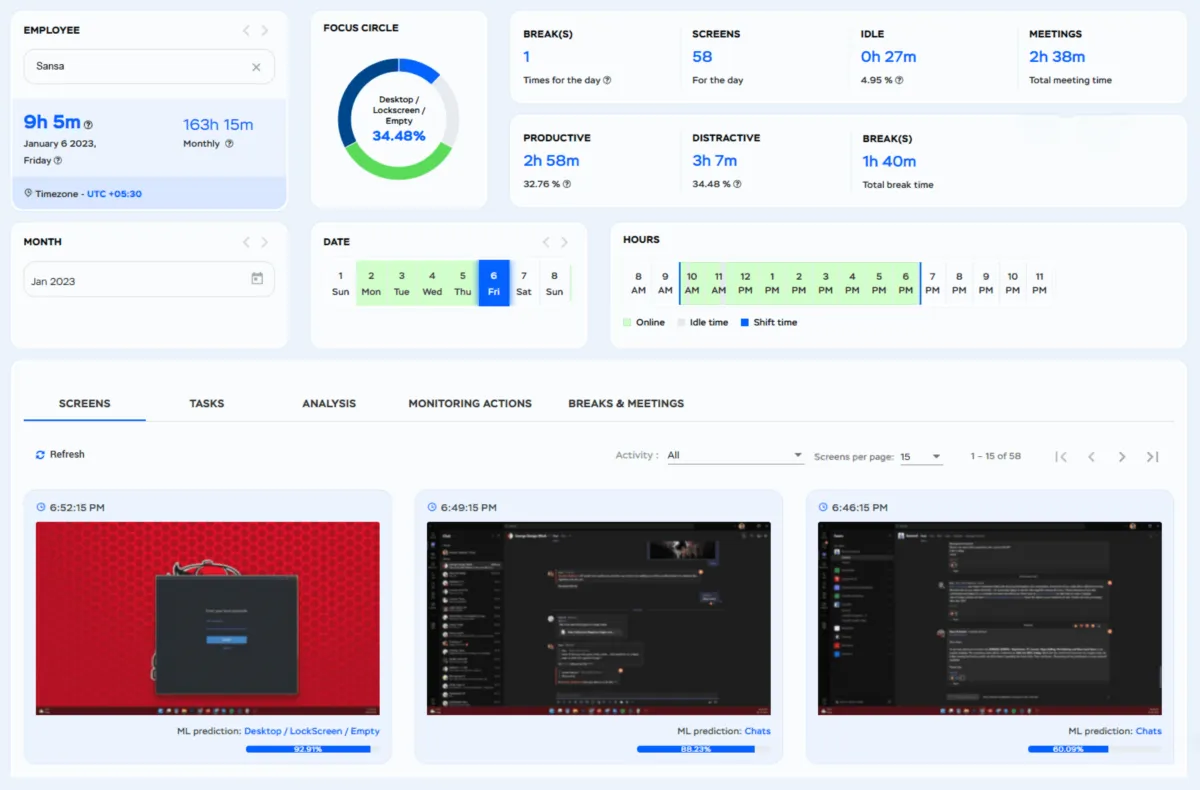
Task: Switch to the Monitoring Actions tab
Action: point(470,403)
